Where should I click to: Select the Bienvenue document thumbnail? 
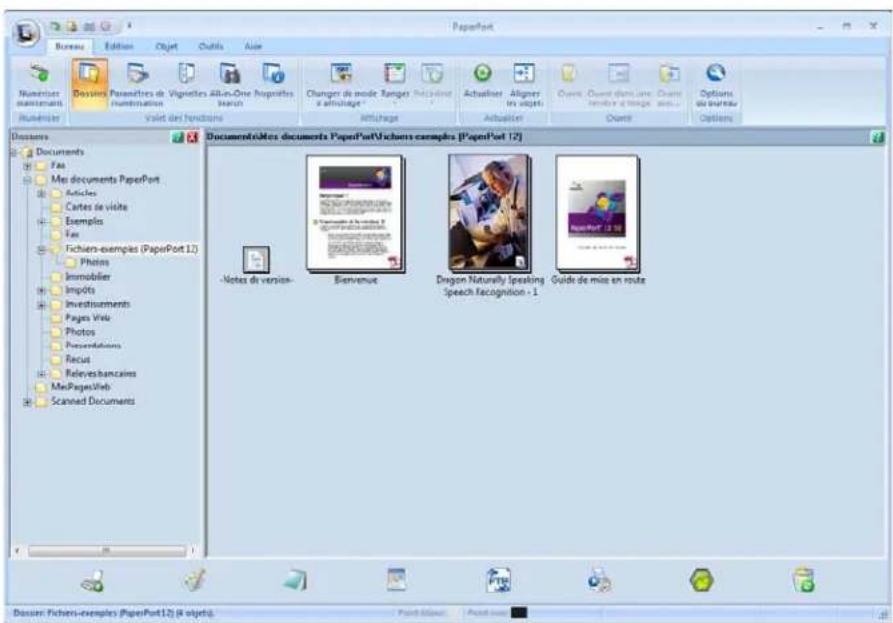[355, 214]
